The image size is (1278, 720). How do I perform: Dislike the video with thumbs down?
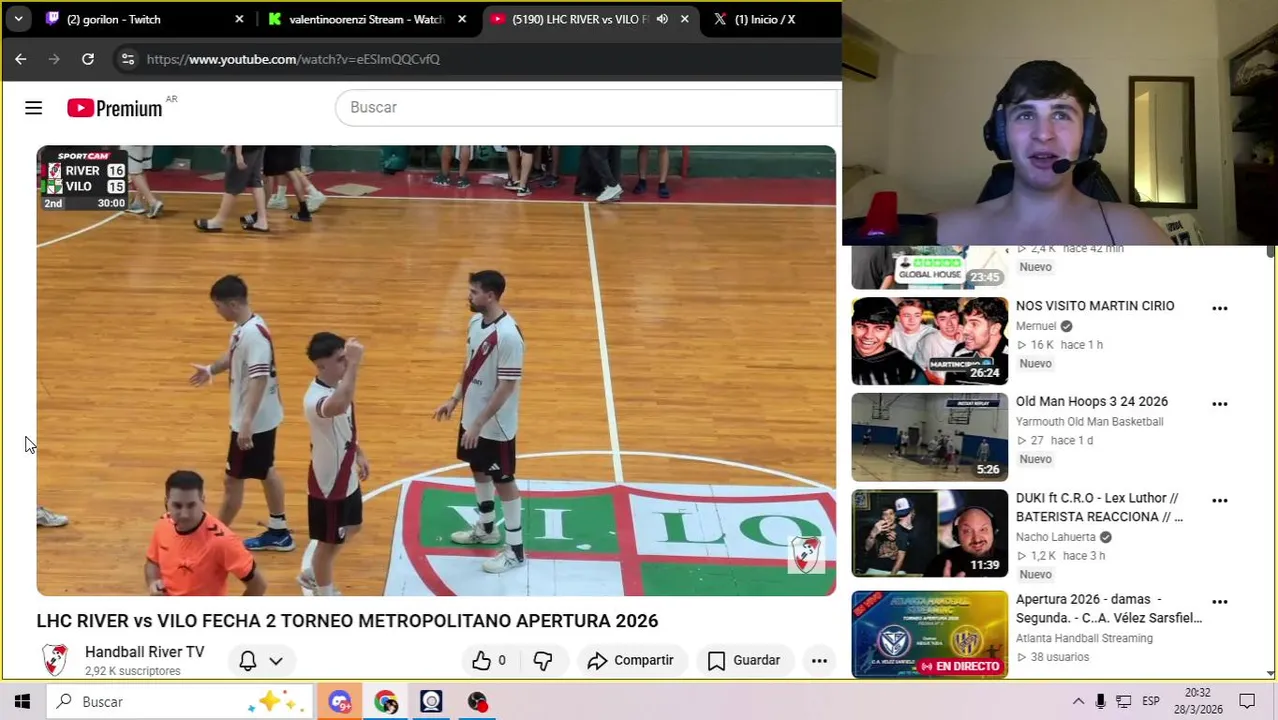click(543, 660)
